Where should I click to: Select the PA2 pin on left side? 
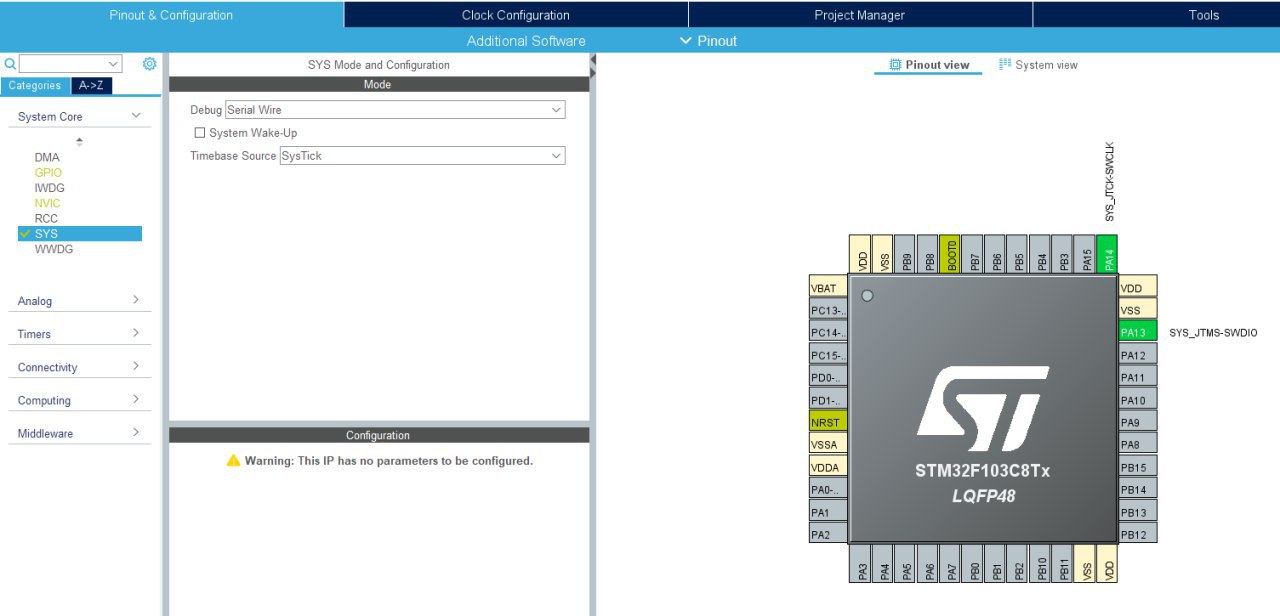coord(828,534)
